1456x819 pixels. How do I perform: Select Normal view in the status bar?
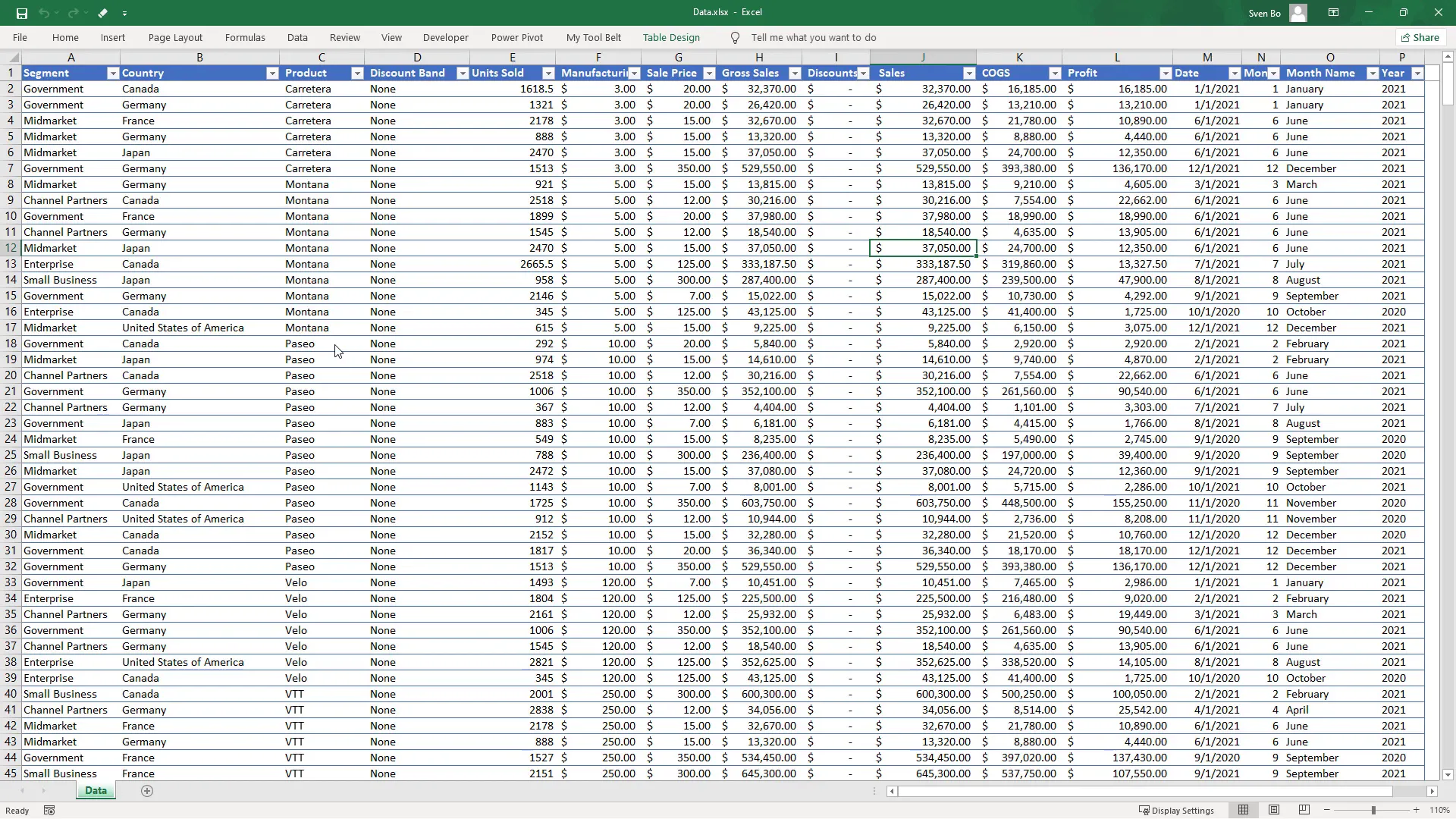[1243, 811]
